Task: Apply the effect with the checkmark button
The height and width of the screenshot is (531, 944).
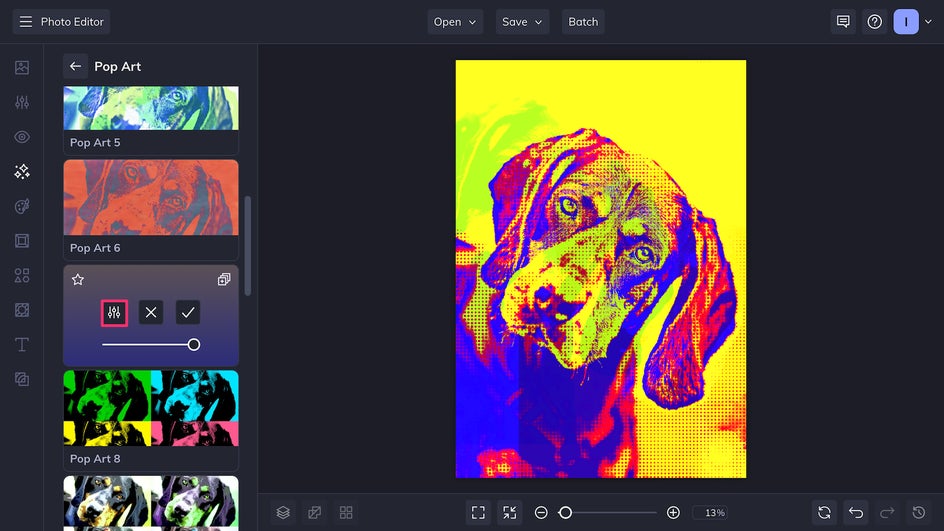Action: pyautogui.click(x=188, y=312)
